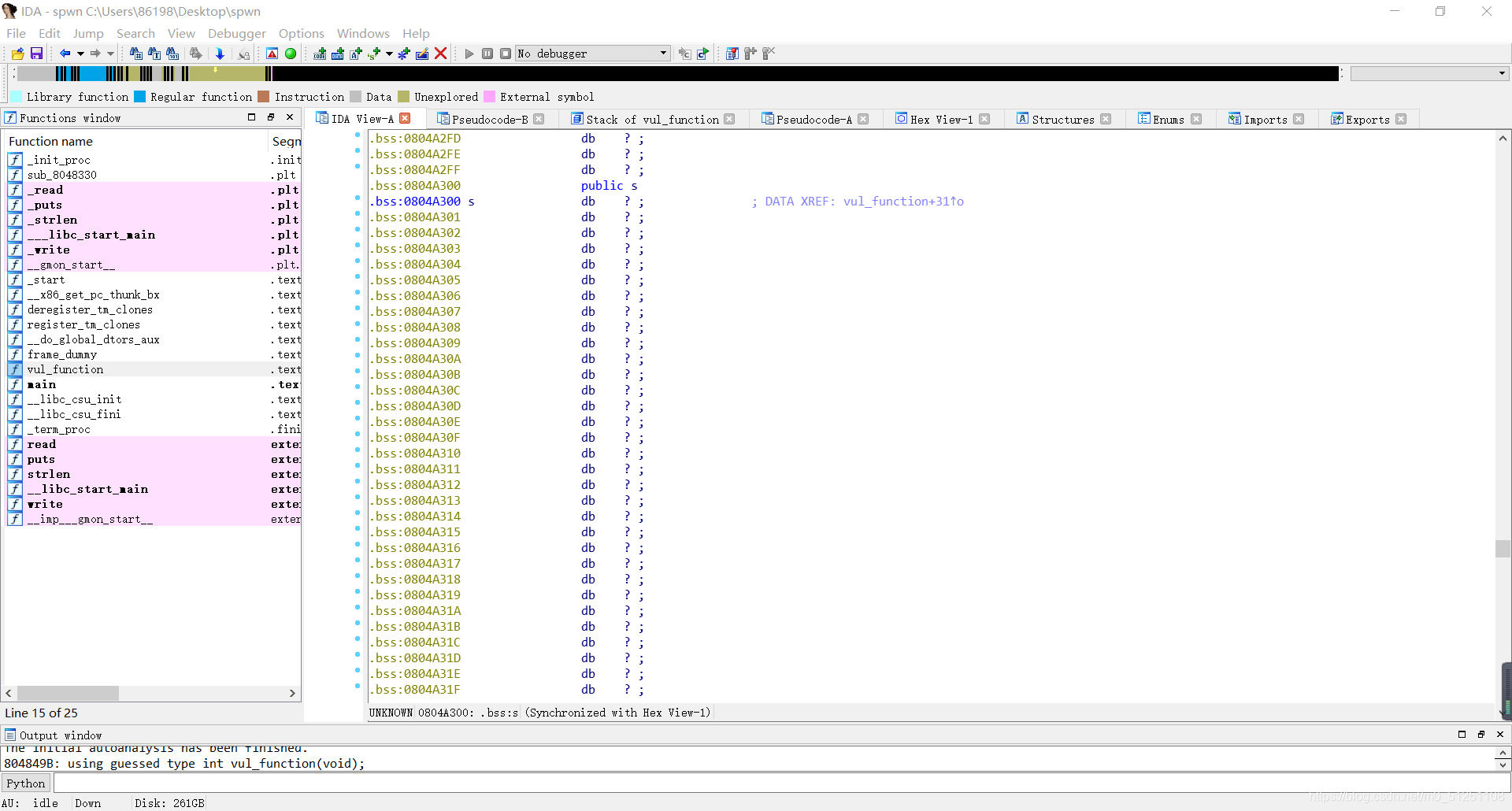Viewport: 1512px width, 811px height.
Task: Open the Edit menu
Action: point(50,33)
